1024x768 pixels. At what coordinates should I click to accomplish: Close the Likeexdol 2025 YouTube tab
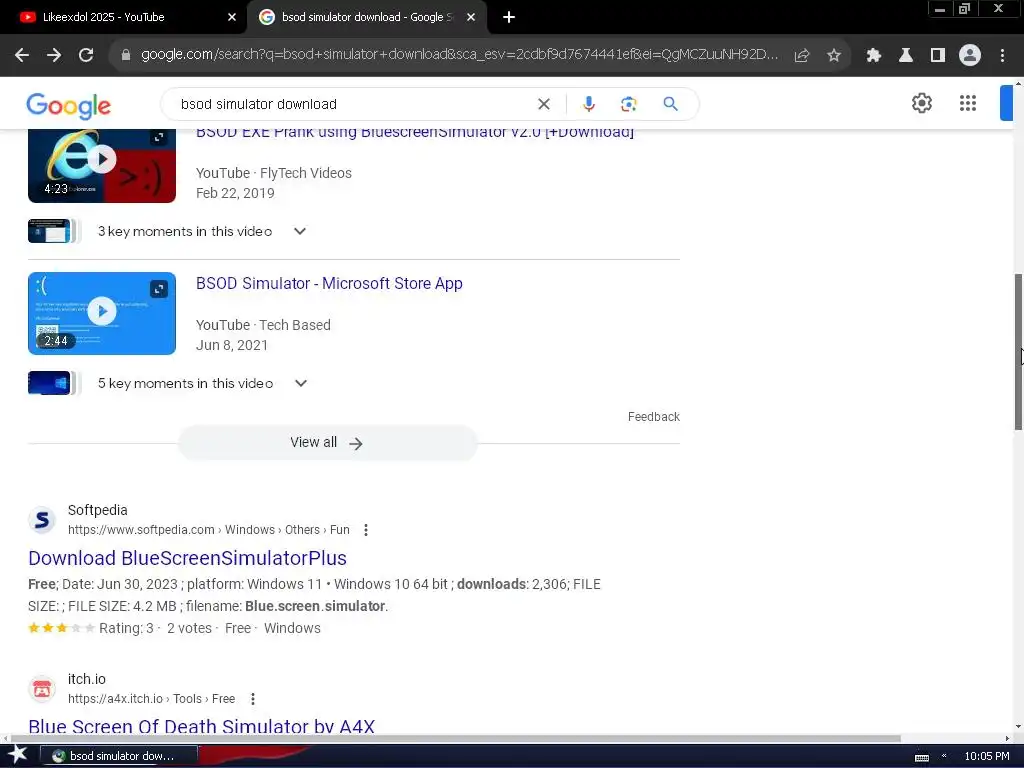[x=232, y=17]
